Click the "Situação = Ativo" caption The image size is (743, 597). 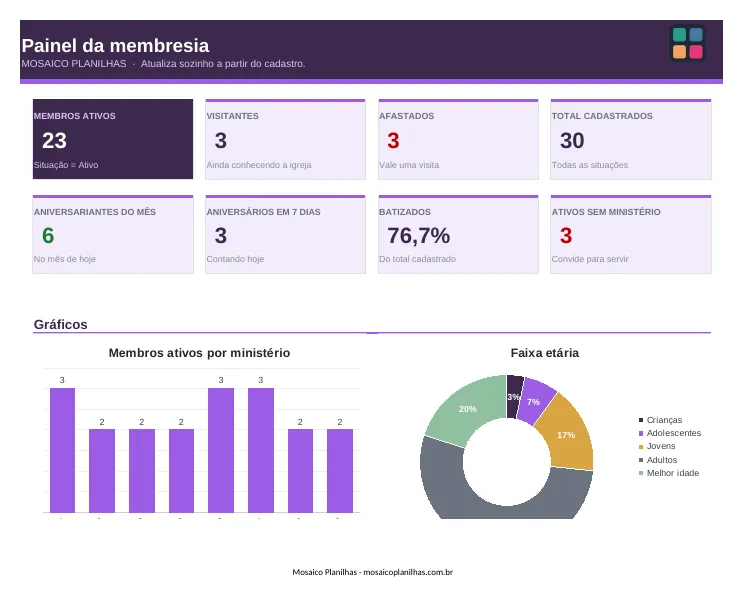click(x=66, y=165)
